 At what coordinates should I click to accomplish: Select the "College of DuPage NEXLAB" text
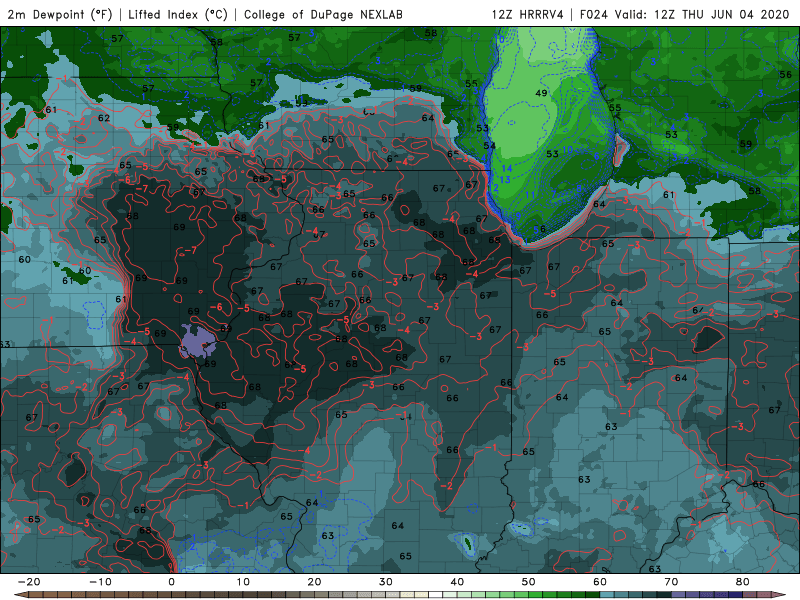tap(323, 14)
